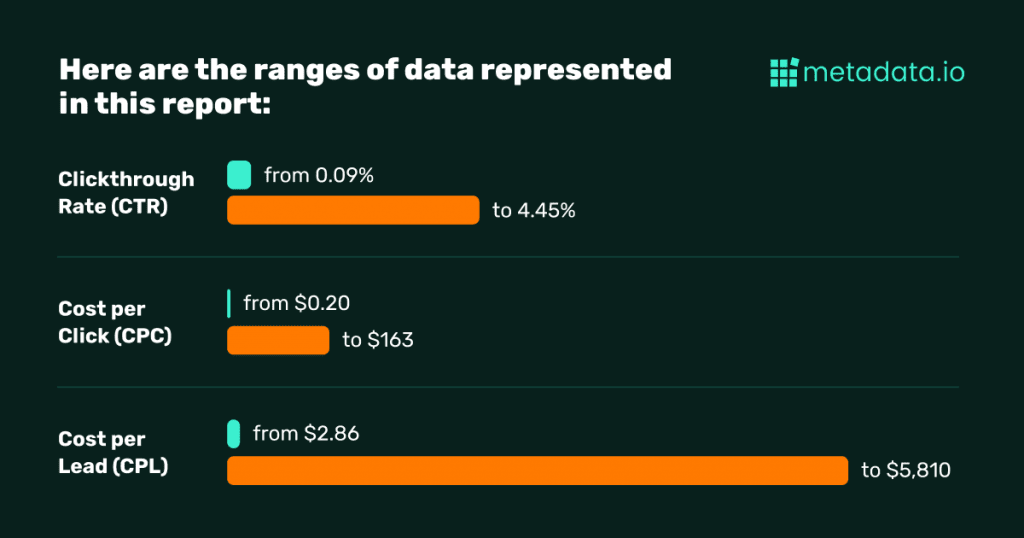Screen dimensions: 1024x538
Task: Click the divider line below the CTR section
Action: (x=507, y=257)
